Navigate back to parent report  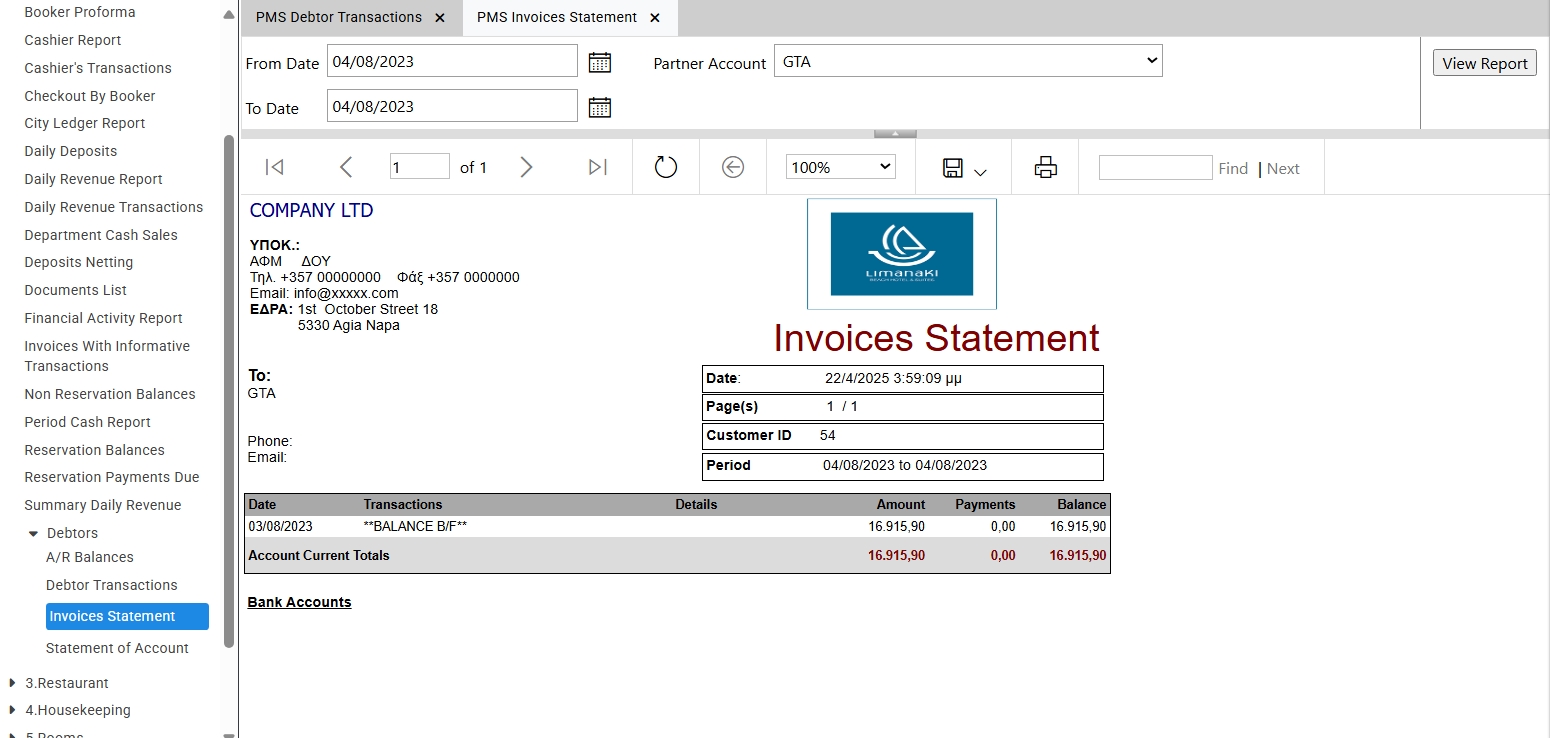coord(733,167)
